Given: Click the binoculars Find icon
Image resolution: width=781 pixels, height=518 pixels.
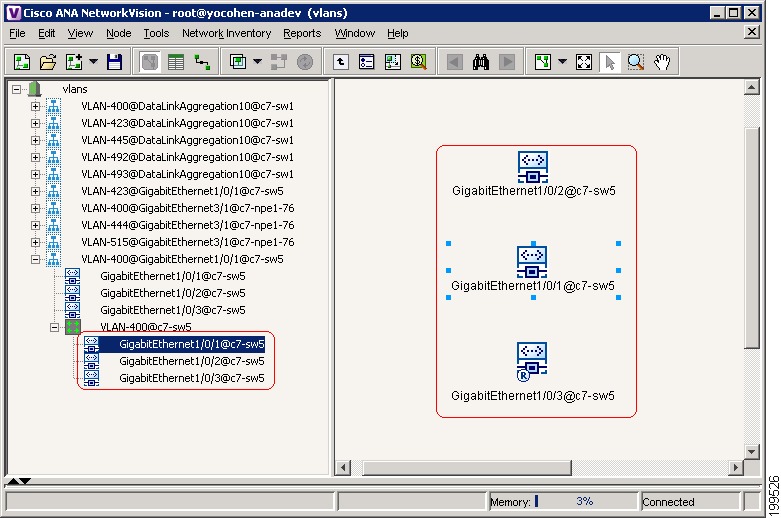Looking at the screenshot, I should click(481, 62).
